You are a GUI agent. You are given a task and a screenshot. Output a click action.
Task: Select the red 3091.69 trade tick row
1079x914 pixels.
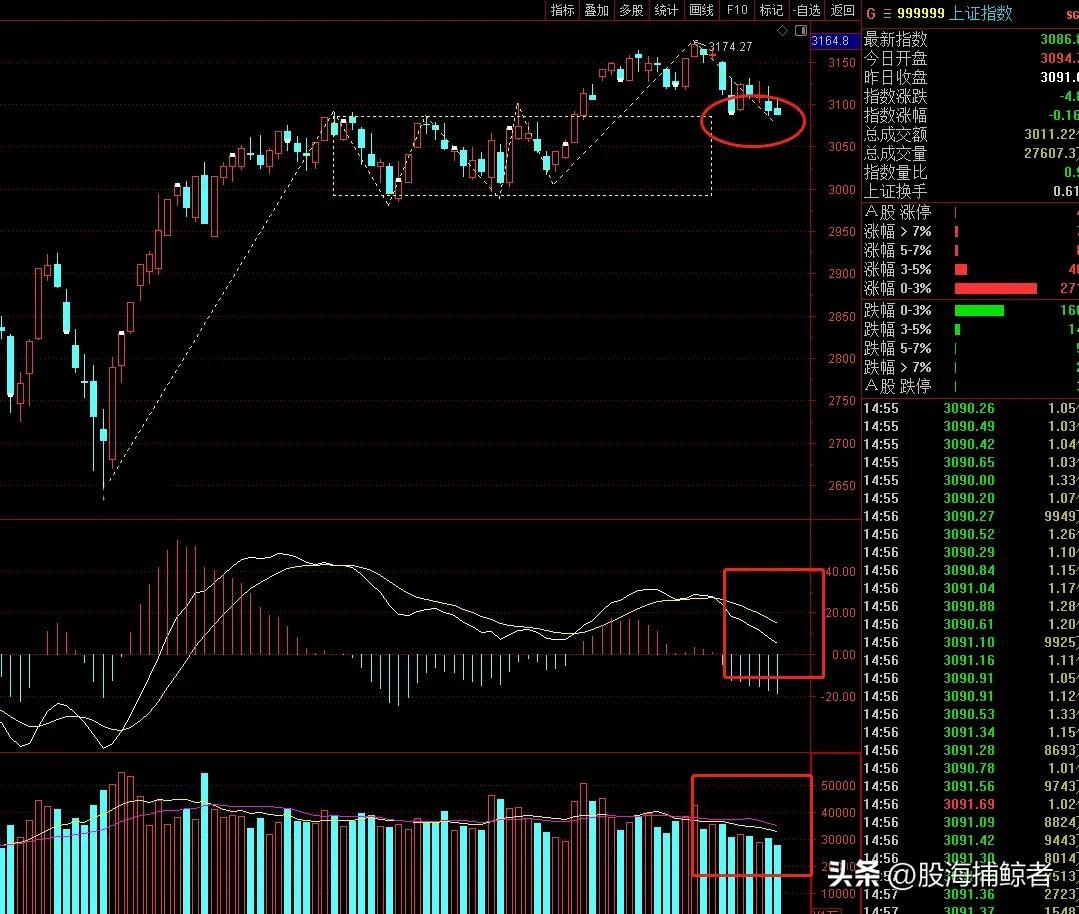968,804
